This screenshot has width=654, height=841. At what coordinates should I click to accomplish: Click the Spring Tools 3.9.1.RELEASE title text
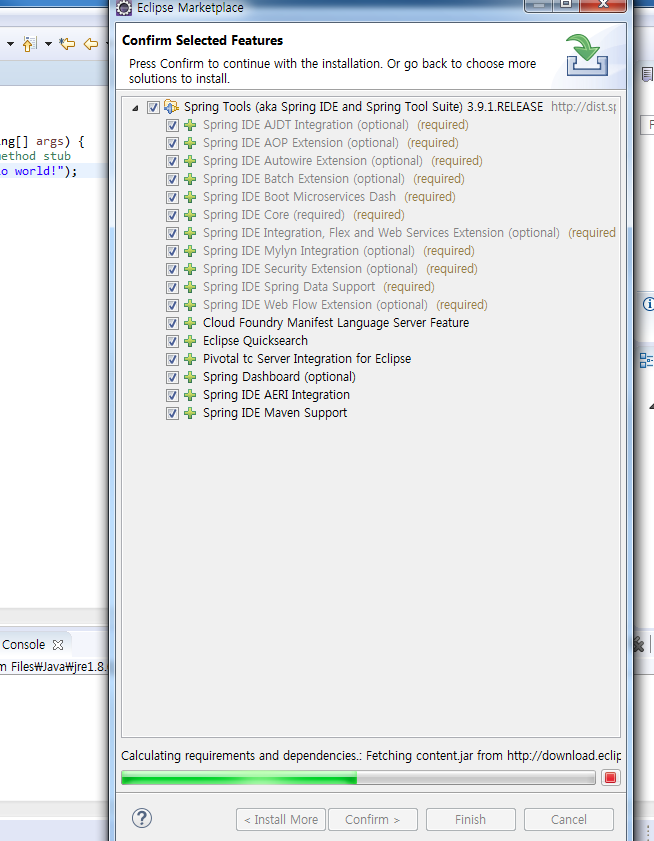363,107
